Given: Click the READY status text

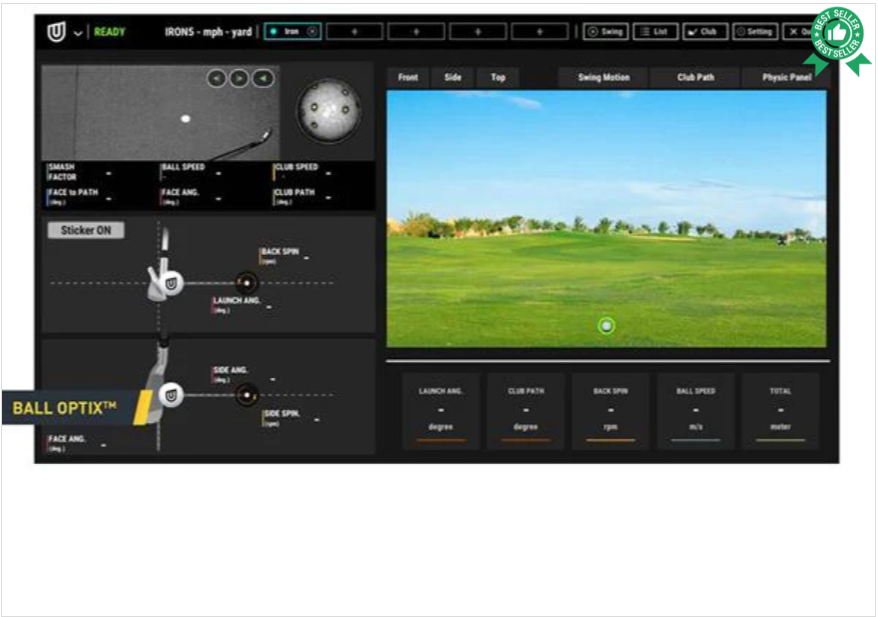Looking at the screenshot, I should (109, 32).
